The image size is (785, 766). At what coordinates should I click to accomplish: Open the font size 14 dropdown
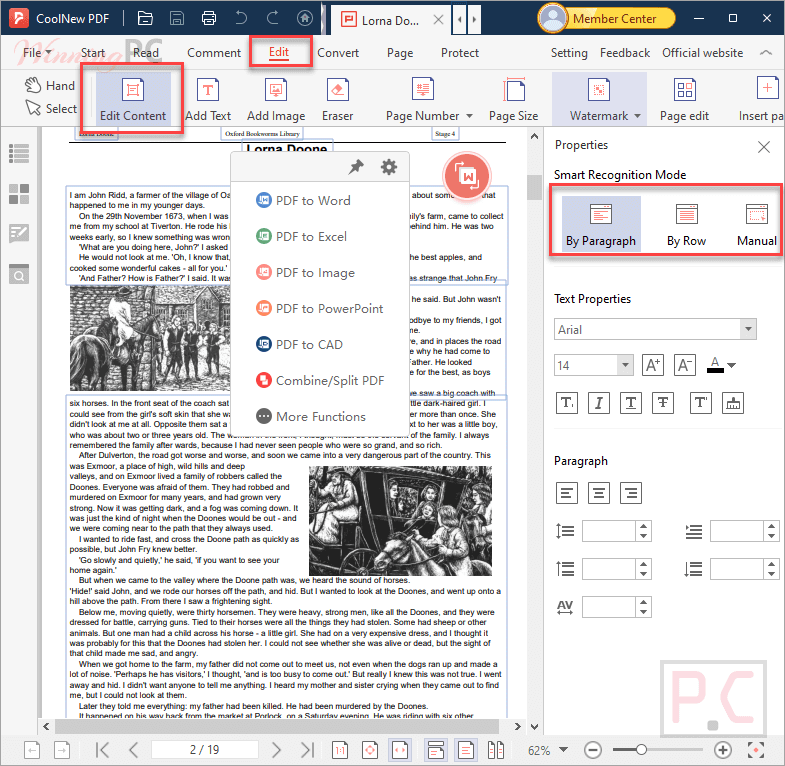click(x=625, y=365)
